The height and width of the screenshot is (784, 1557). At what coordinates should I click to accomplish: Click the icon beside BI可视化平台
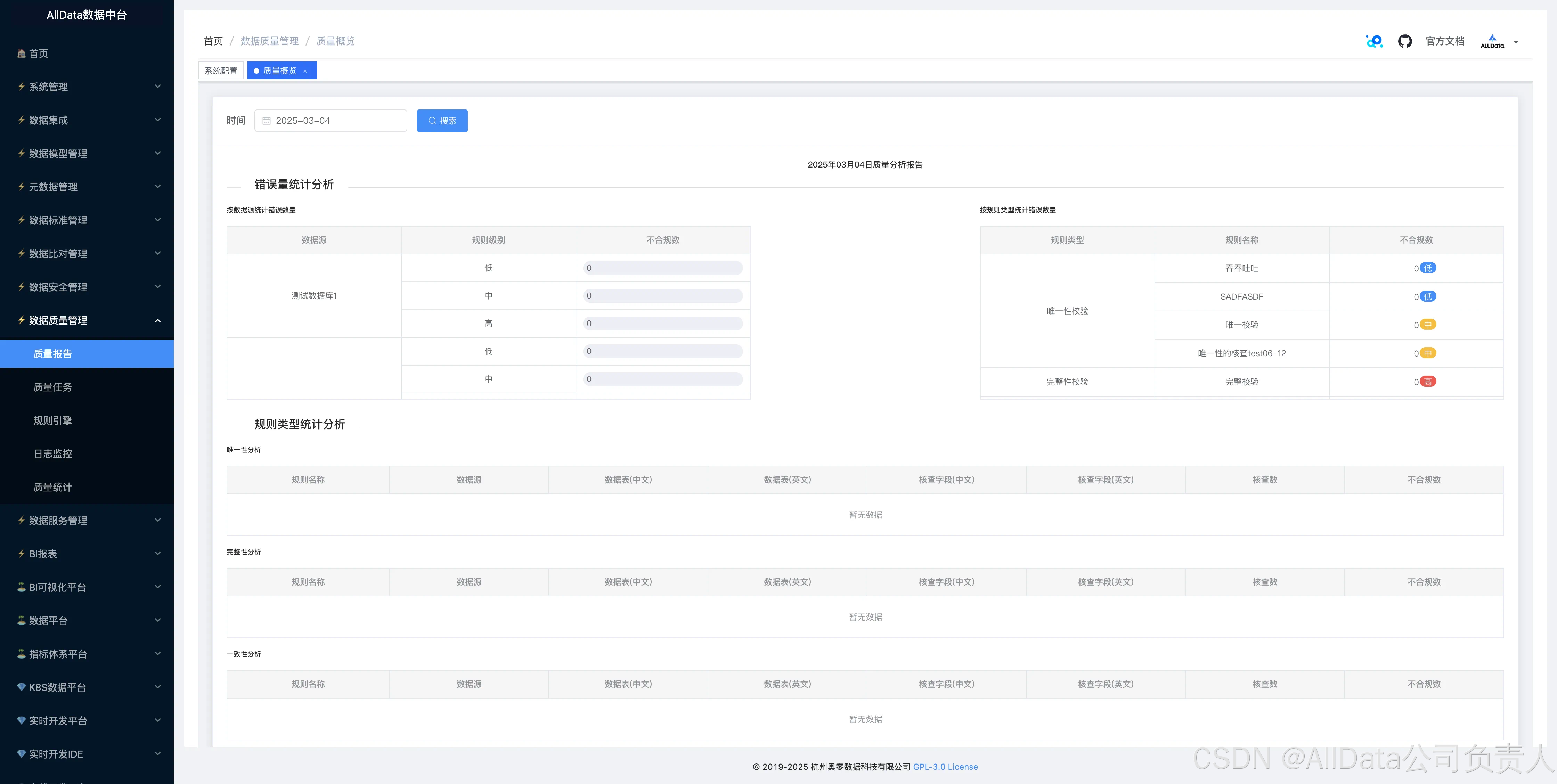click(21, 587)
